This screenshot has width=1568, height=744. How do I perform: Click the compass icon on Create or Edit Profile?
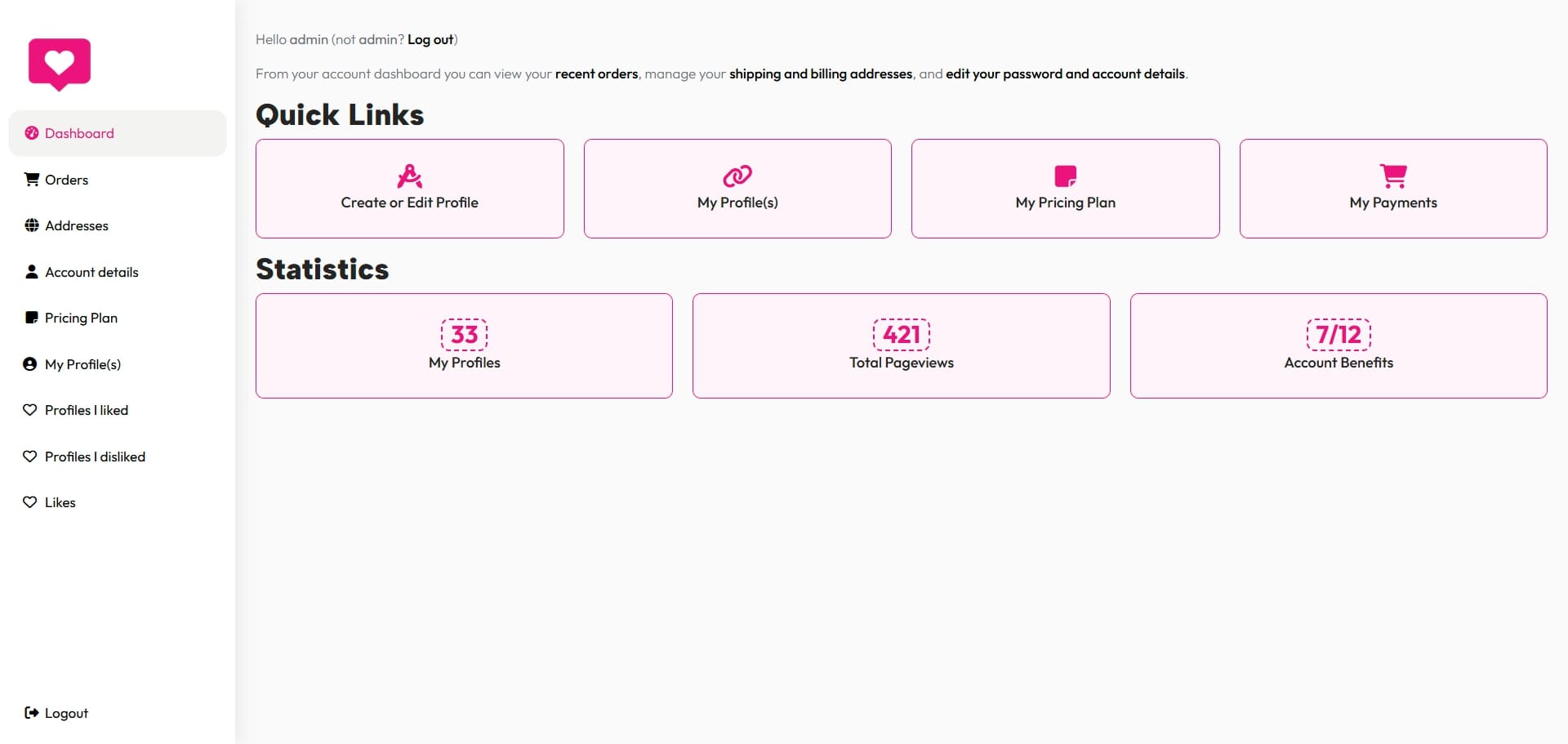[x=409, y=176]
